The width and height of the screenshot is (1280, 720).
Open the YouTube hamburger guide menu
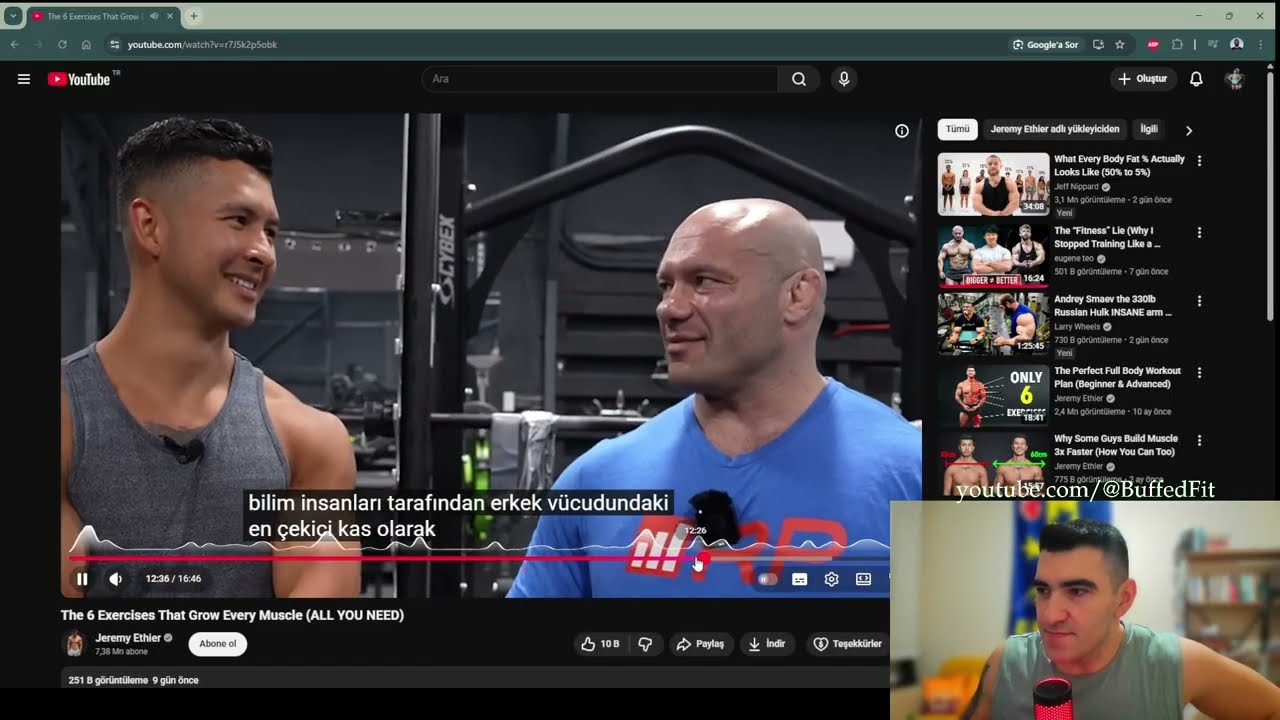24,79
